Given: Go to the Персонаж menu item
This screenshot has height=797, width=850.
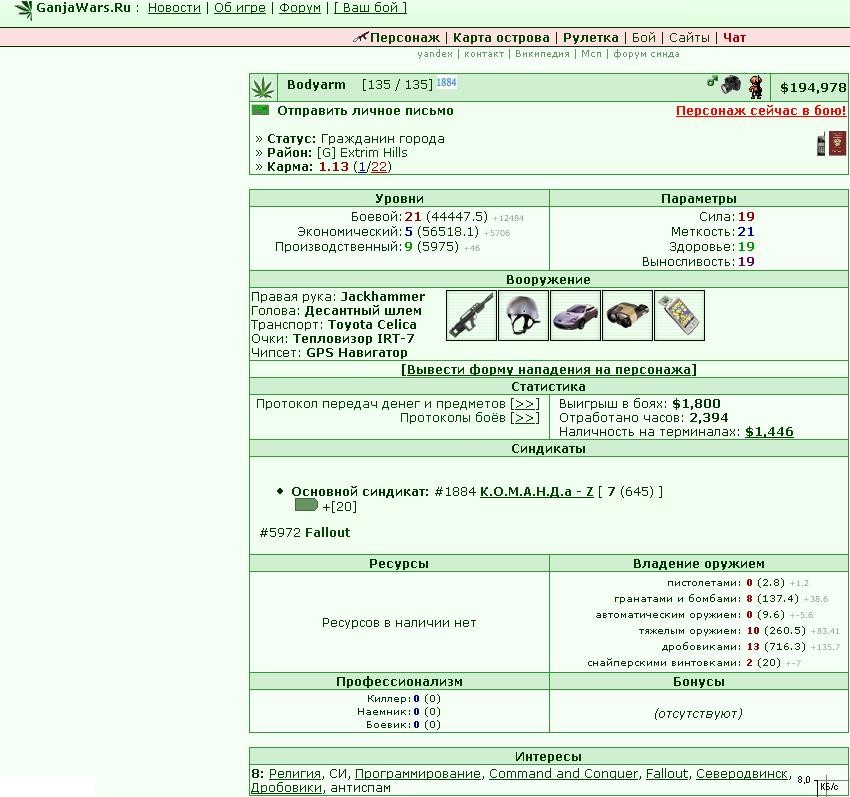Looking at the screenshot, I should click(x=405, y=38).
